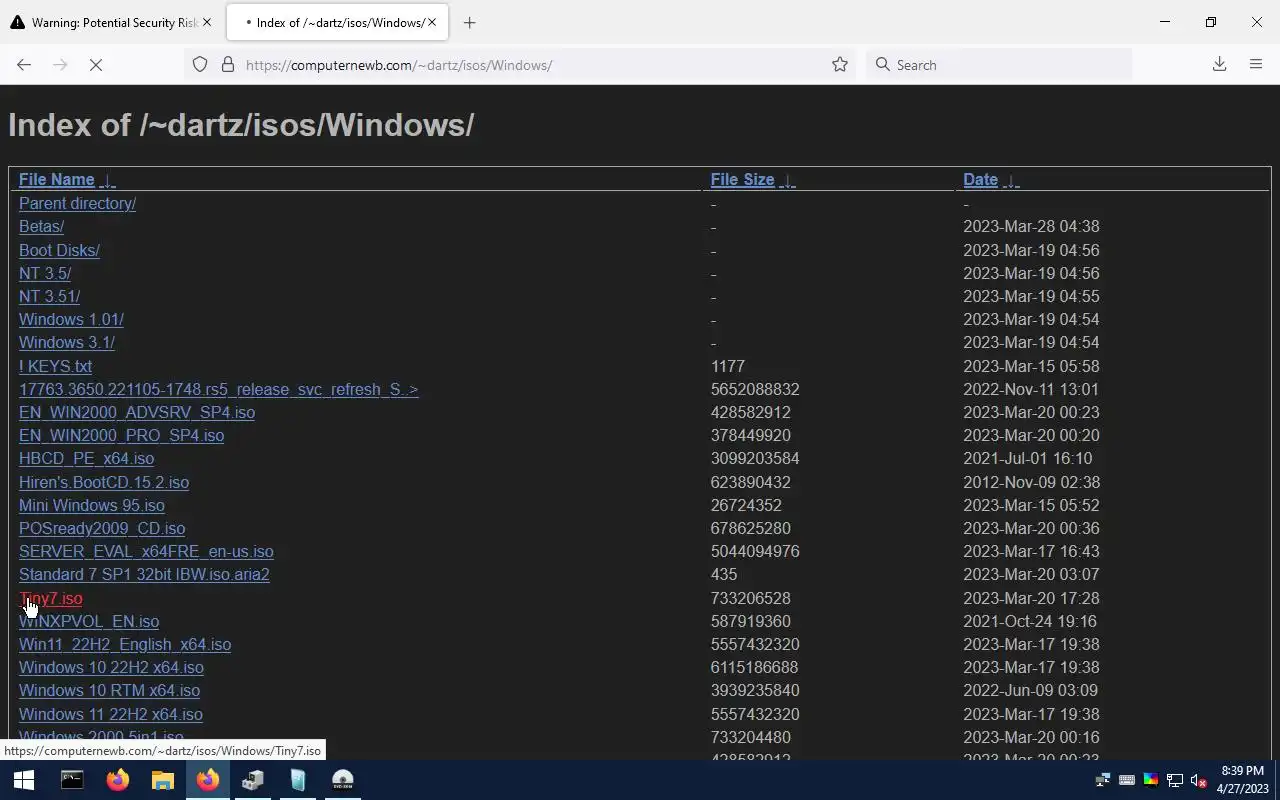Viewport: 1280px width, 800px height.
Task: Download Hiren's.BootCD.15.2.iso
Action: pos(104,482)
